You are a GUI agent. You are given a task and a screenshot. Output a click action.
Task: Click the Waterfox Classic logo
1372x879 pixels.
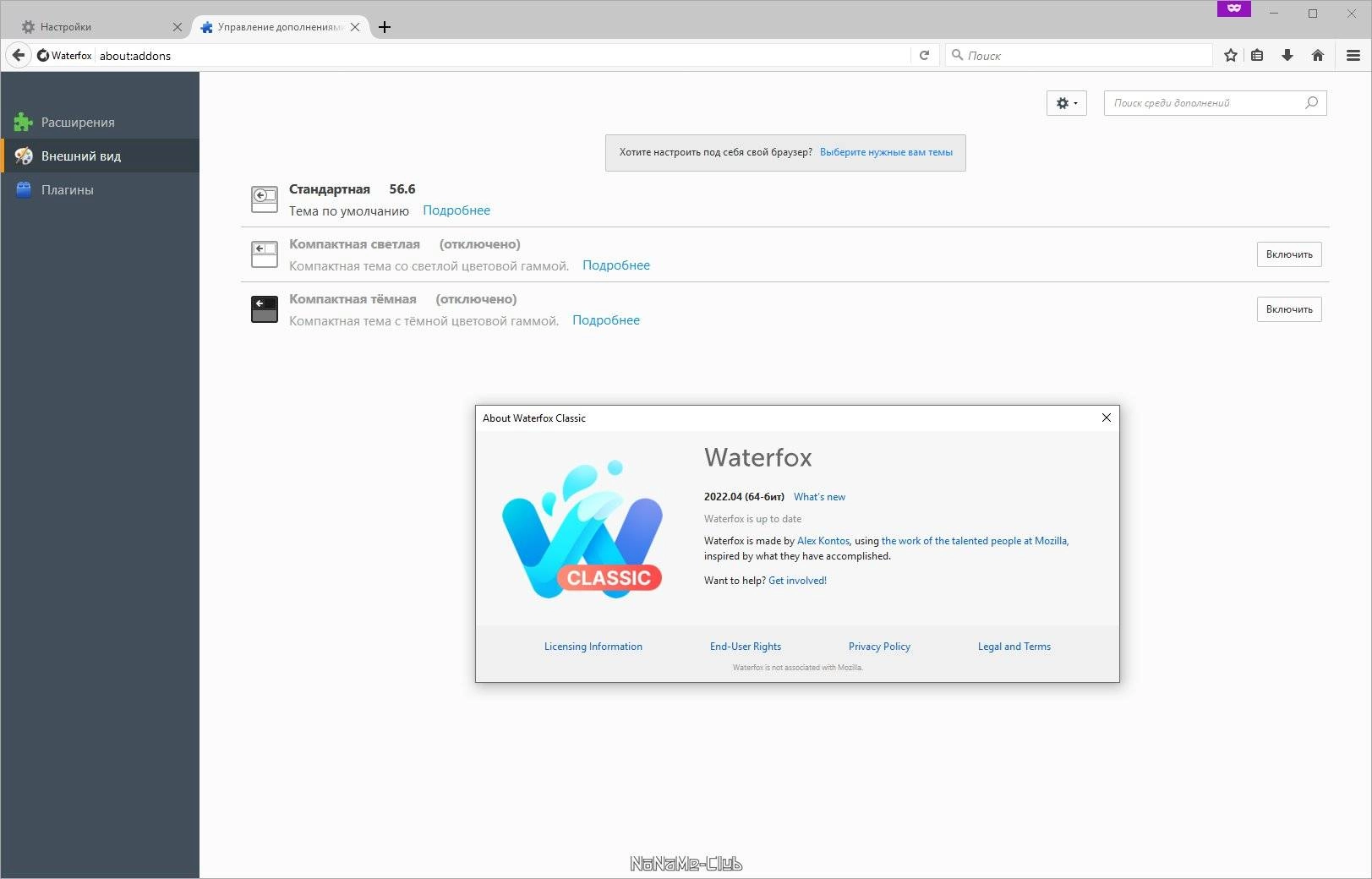[582, 530]
